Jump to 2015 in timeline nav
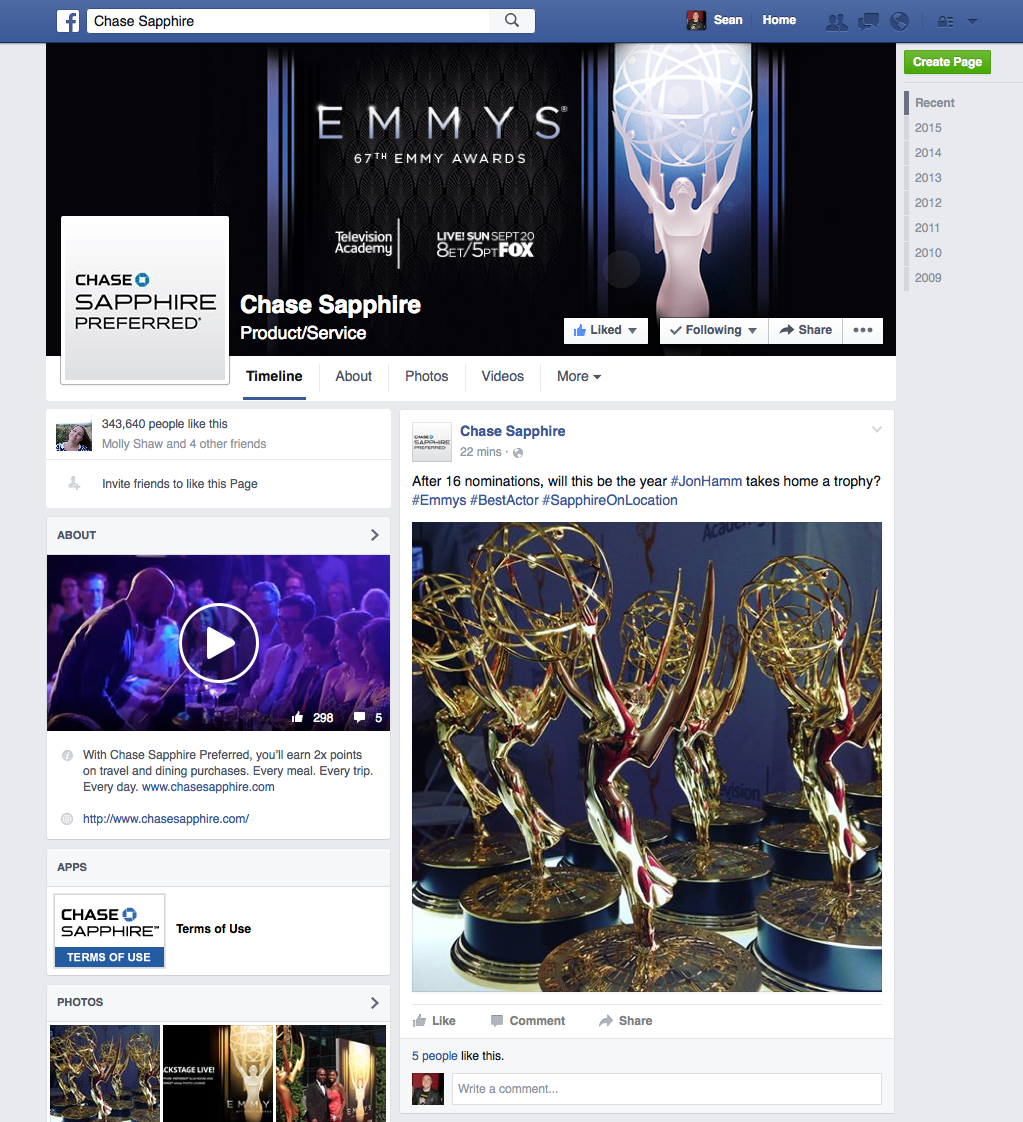The width and height of the screenshot is (1023, 1122). tap(928, 127)
